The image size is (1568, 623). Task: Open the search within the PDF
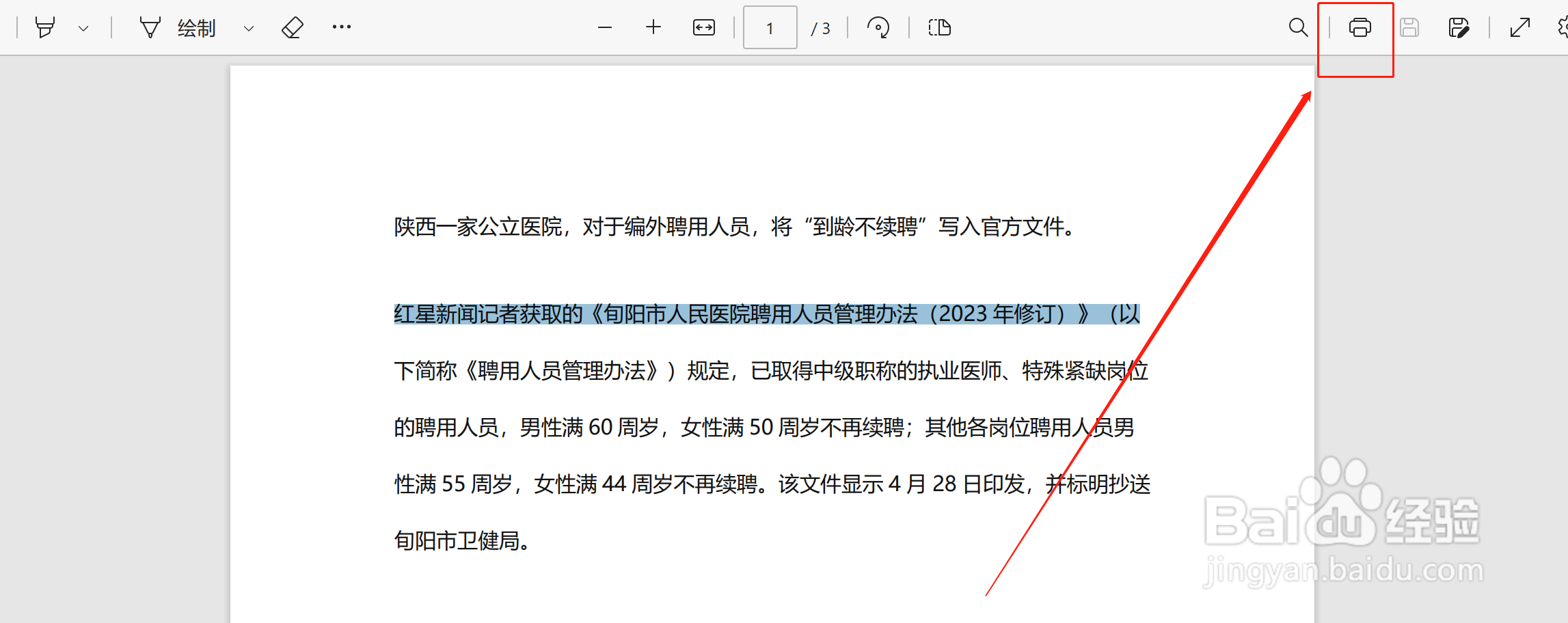pos(1298,27)
